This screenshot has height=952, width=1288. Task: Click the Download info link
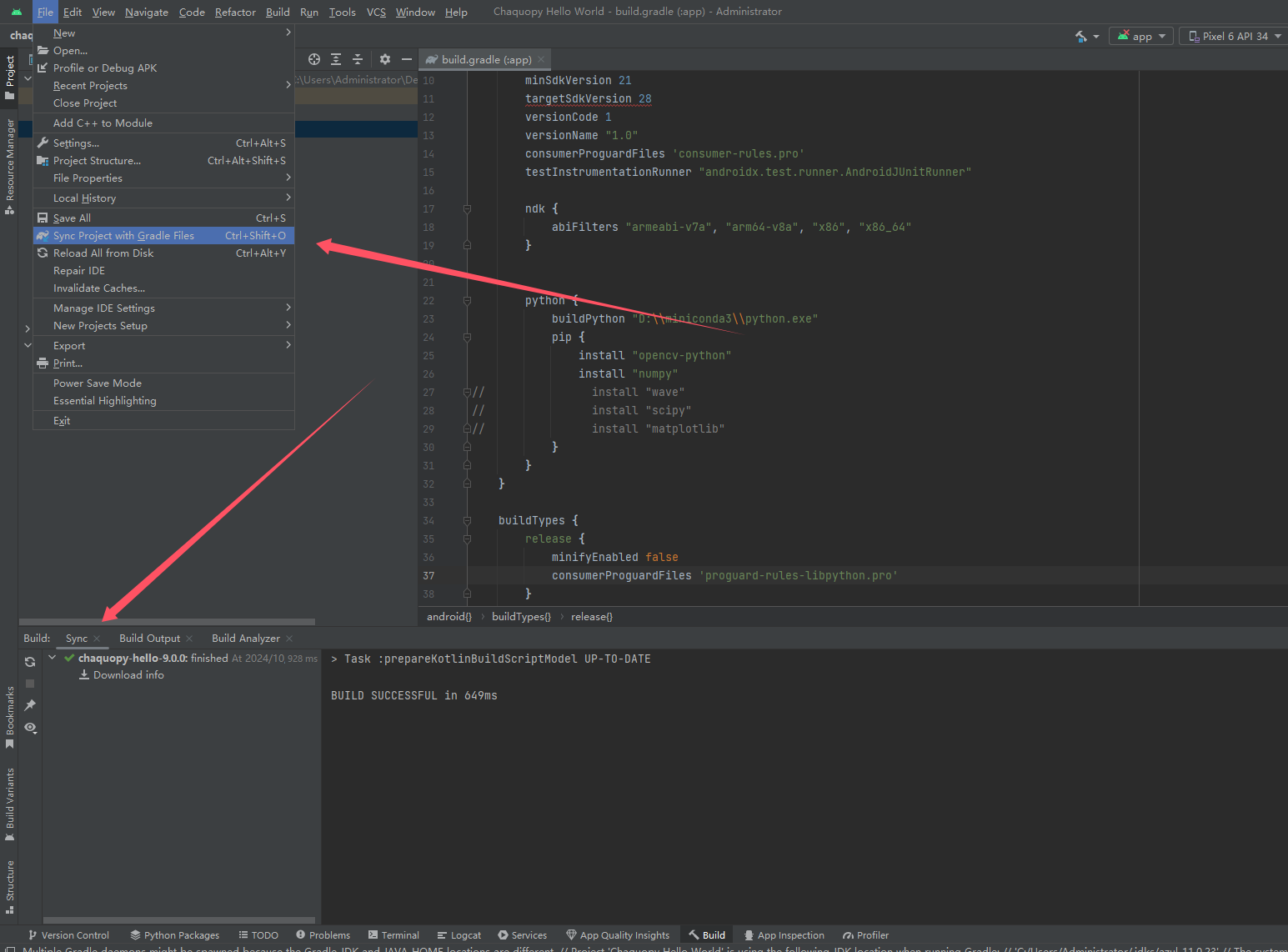point(128,674)
